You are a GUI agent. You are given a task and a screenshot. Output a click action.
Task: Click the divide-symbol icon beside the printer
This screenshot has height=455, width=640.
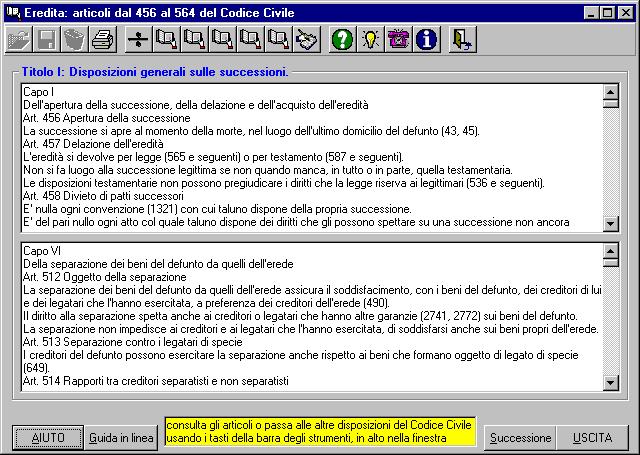[x=139, y=40]
